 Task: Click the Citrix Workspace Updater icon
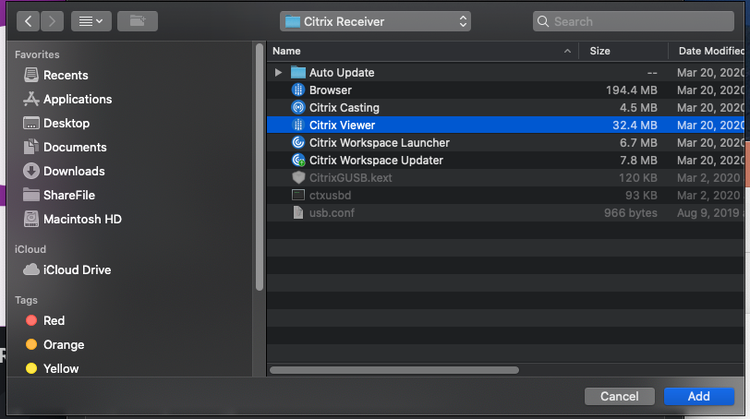tap(298, 160)
